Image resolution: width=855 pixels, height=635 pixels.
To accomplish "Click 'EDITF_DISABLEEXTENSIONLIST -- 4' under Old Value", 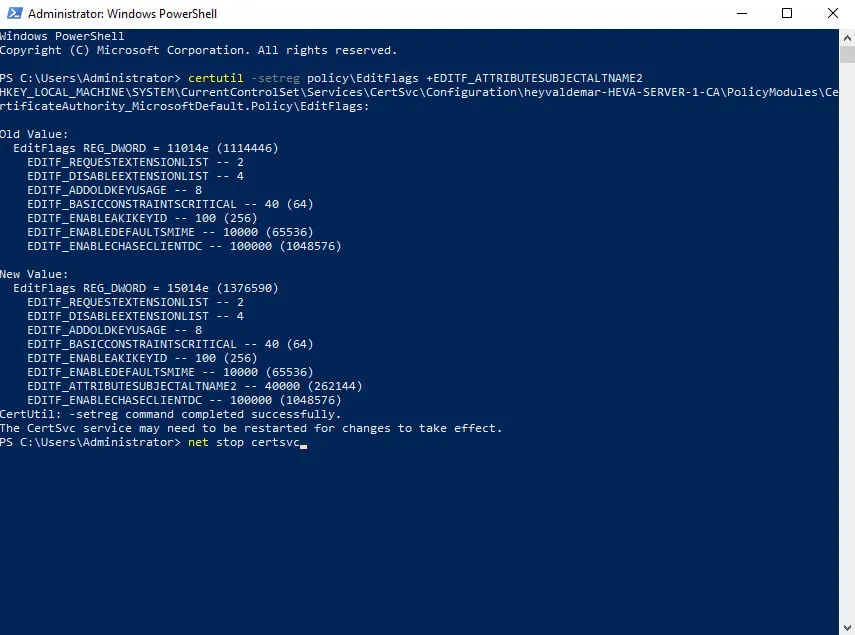I will (x=135, y=176).
